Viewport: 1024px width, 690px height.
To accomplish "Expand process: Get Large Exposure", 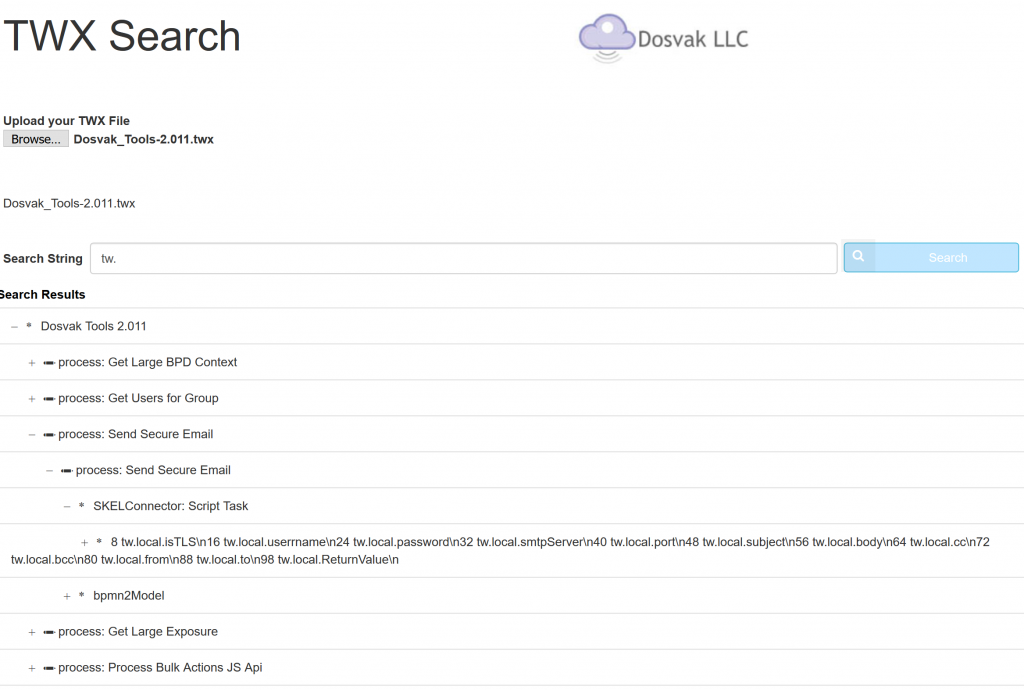I will point(31,632).
